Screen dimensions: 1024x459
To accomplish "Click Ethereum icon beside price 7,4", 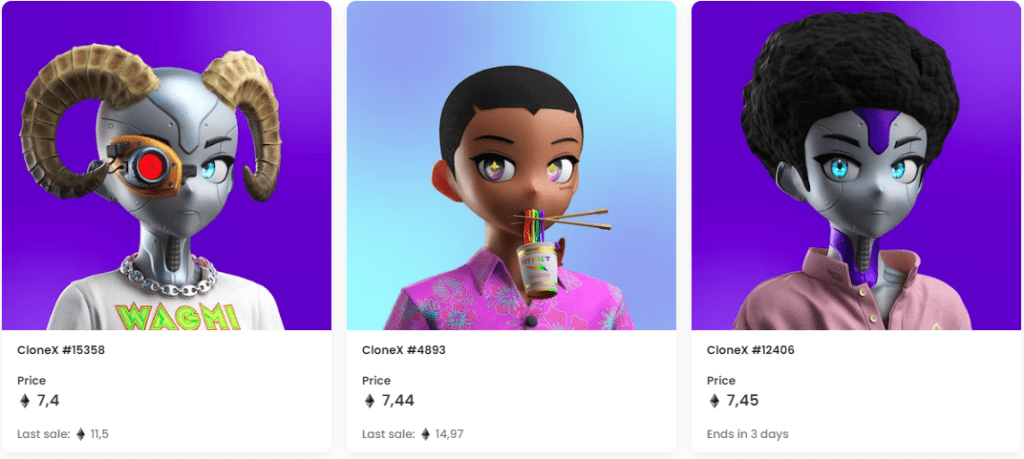I will (25, 401).
